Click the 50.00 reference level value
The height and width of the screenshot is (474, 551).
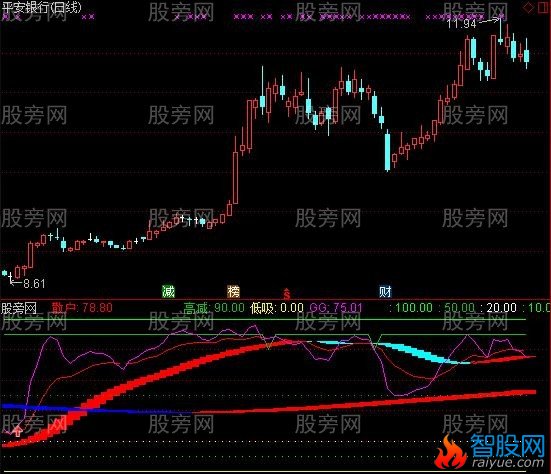[x=459, y=308]
